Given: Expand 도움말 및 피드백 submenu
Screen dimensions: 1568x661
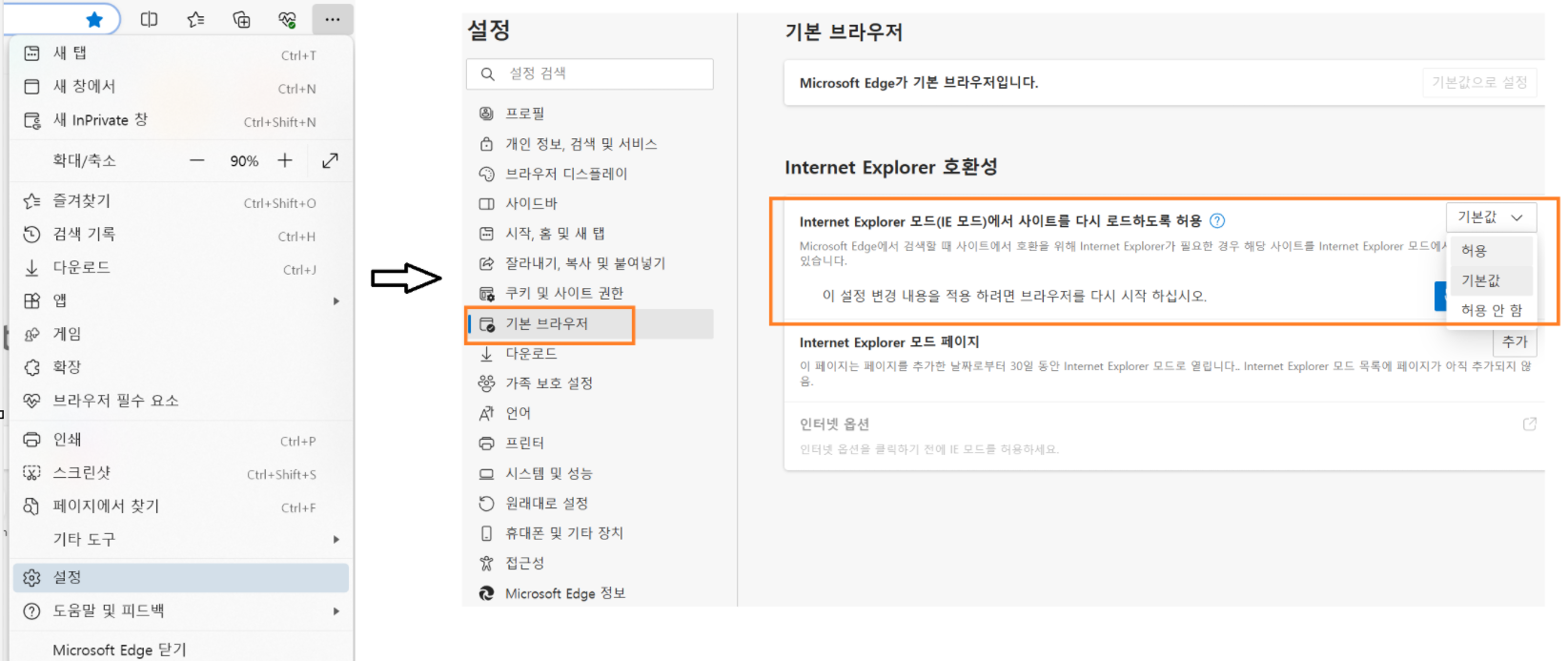Looking at the screenshot, I should point(181,611).
